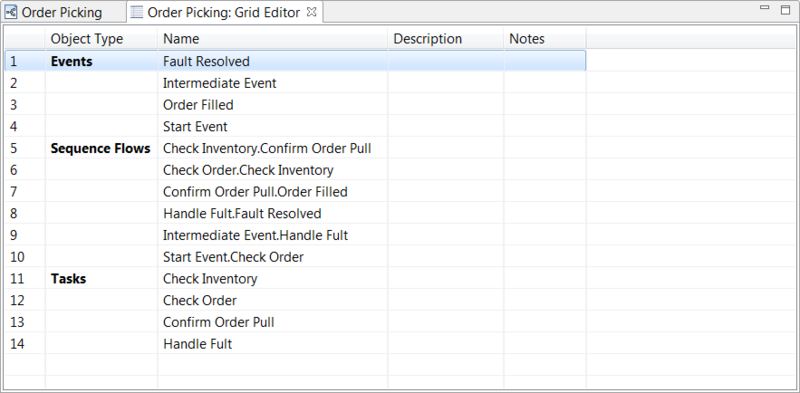Select the Check Inventory task in row 11
The width and height of the screenshot is (800, 393).
[x=272, y=279]
